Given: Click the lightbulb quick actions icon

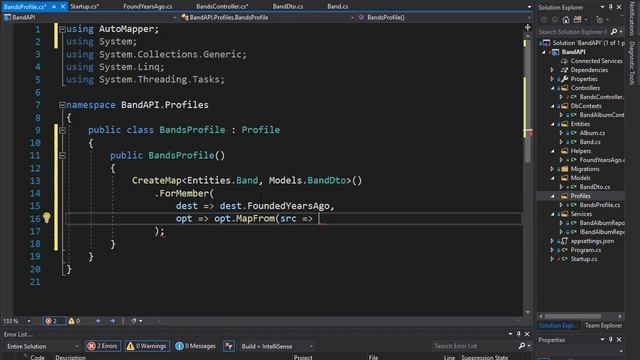Looking at the screenshot, I should coord(47,218).
